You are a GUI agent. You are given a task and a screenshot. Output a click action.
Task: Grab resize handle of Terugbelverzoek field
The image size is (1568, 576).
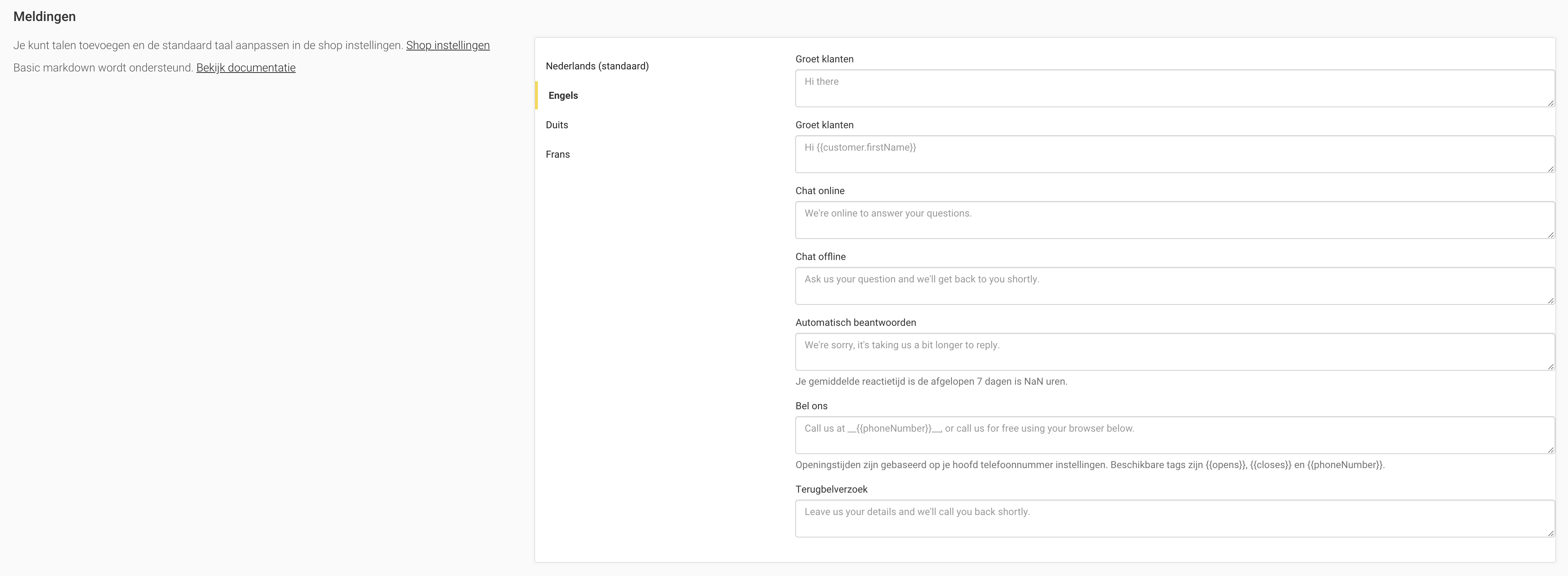point(1550,533)
